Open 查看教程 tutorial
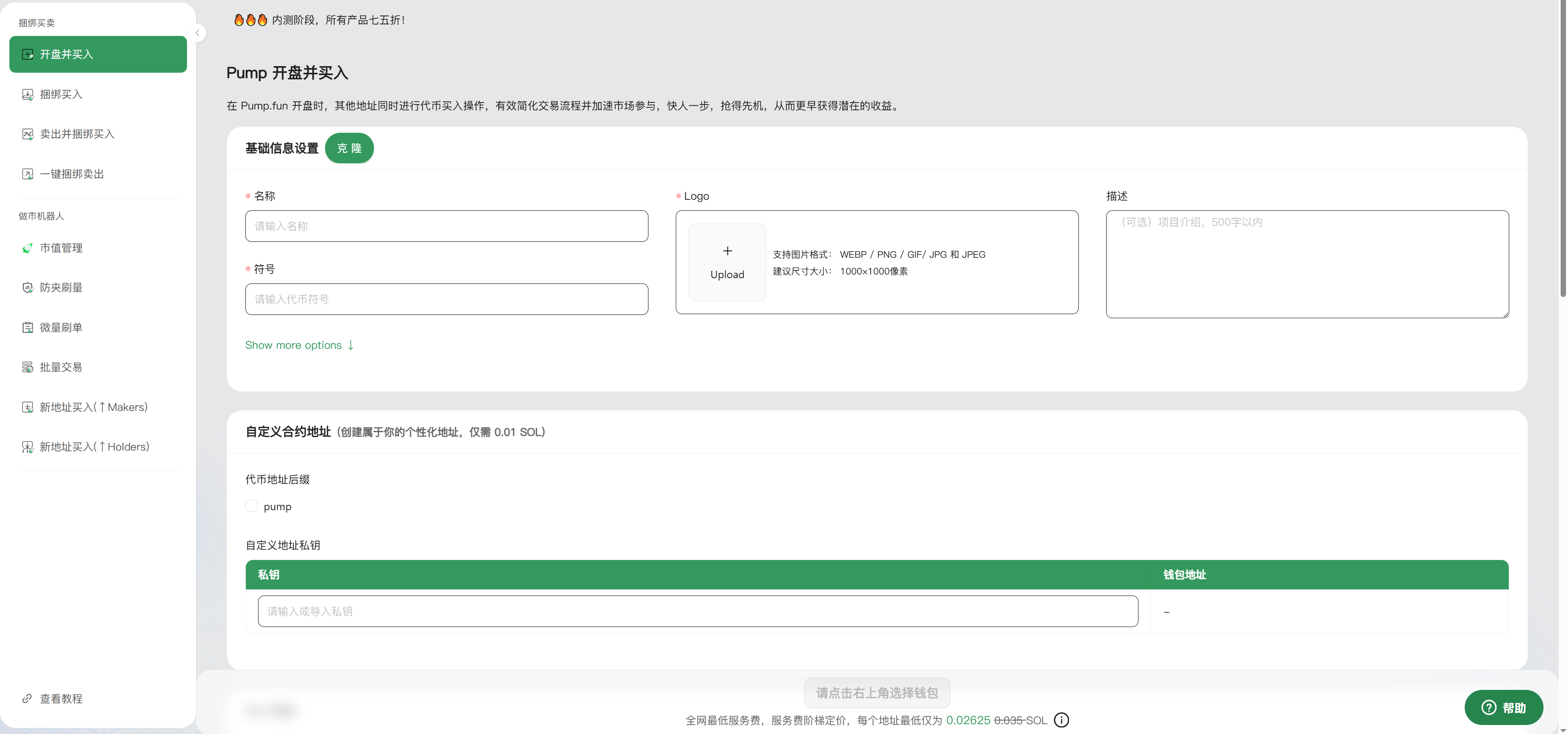1568x734 pixels. pos(60,699)
